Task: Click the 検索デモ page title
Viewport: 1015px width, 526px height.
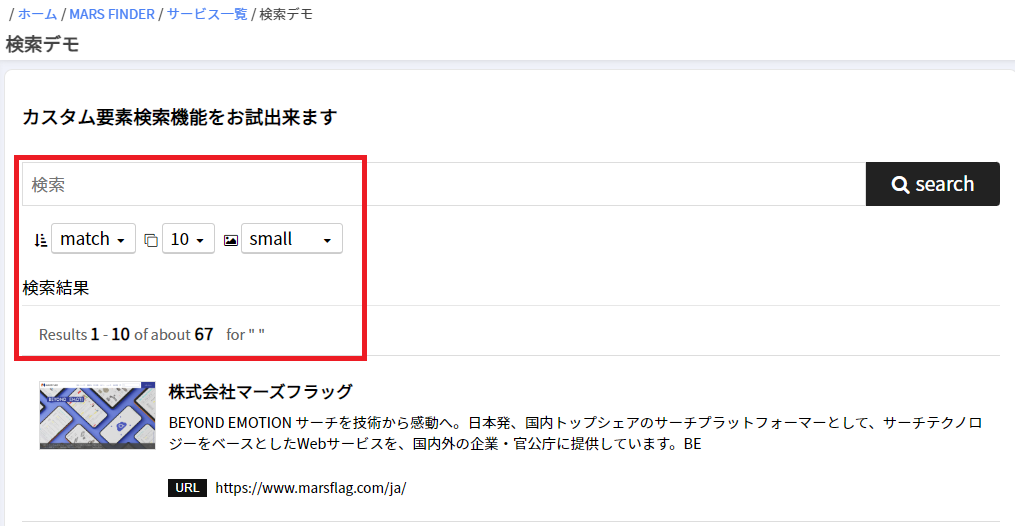Action: pyautogui.click(x=43, y=44)
